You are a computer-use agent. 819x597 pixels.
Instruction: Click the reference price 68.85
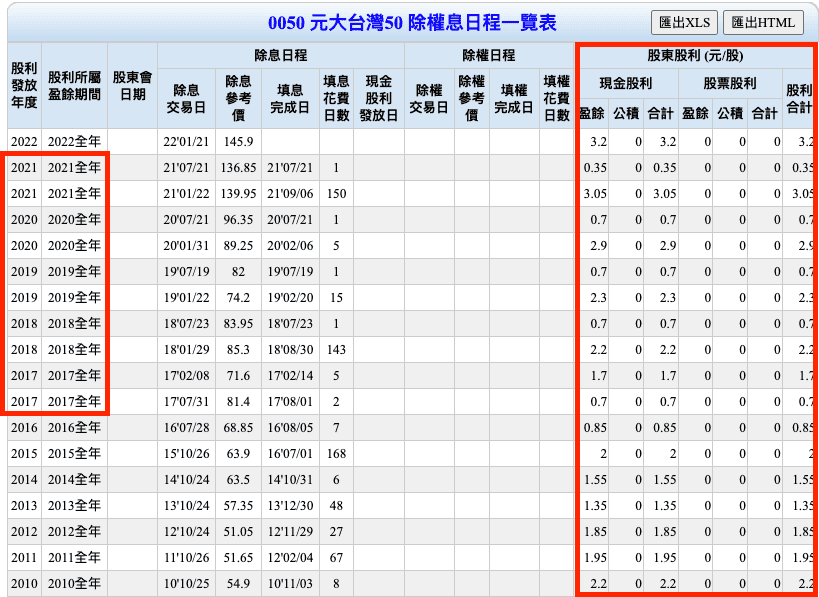pyautogui.click(x=238, y=428)
